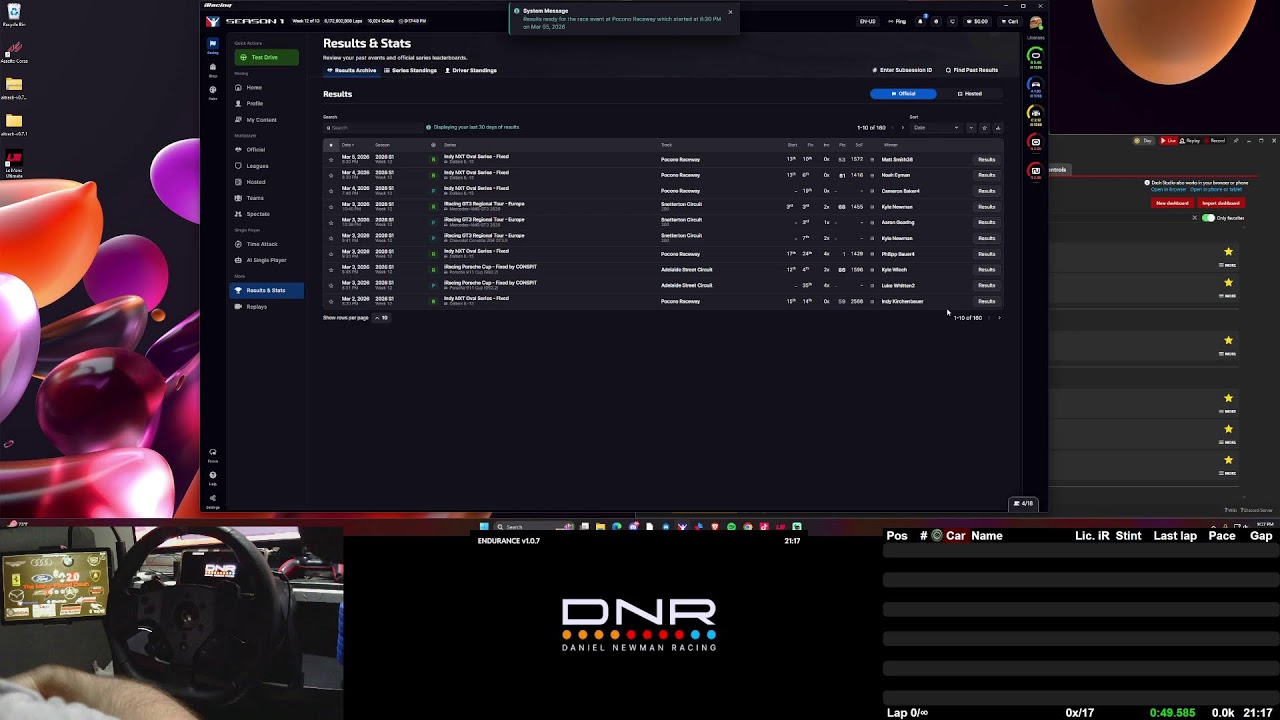This screenshot has height=720, width=1280.
Task: Select the Official results toggle
Action: click(x=903, y=94)
